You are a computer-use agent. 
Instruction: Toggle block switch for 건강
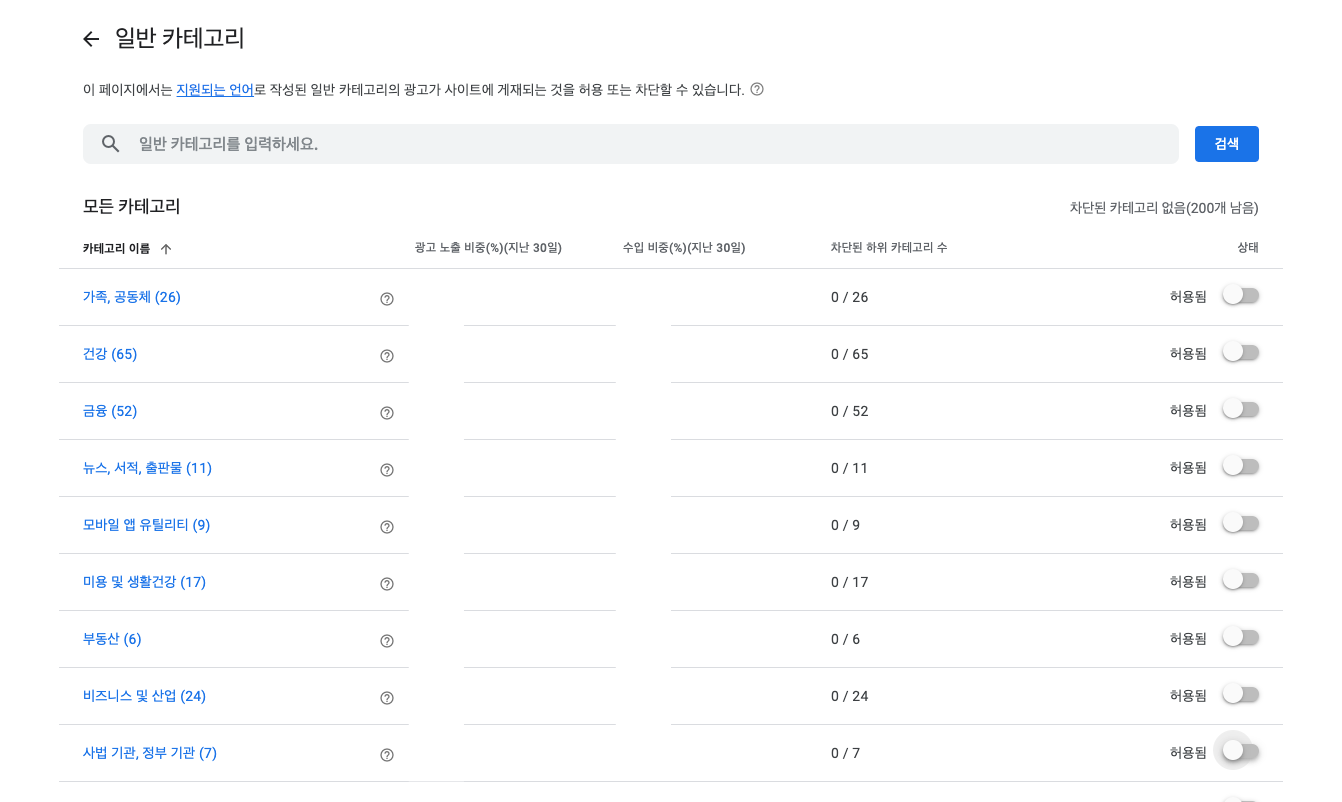click(1241, 352)
